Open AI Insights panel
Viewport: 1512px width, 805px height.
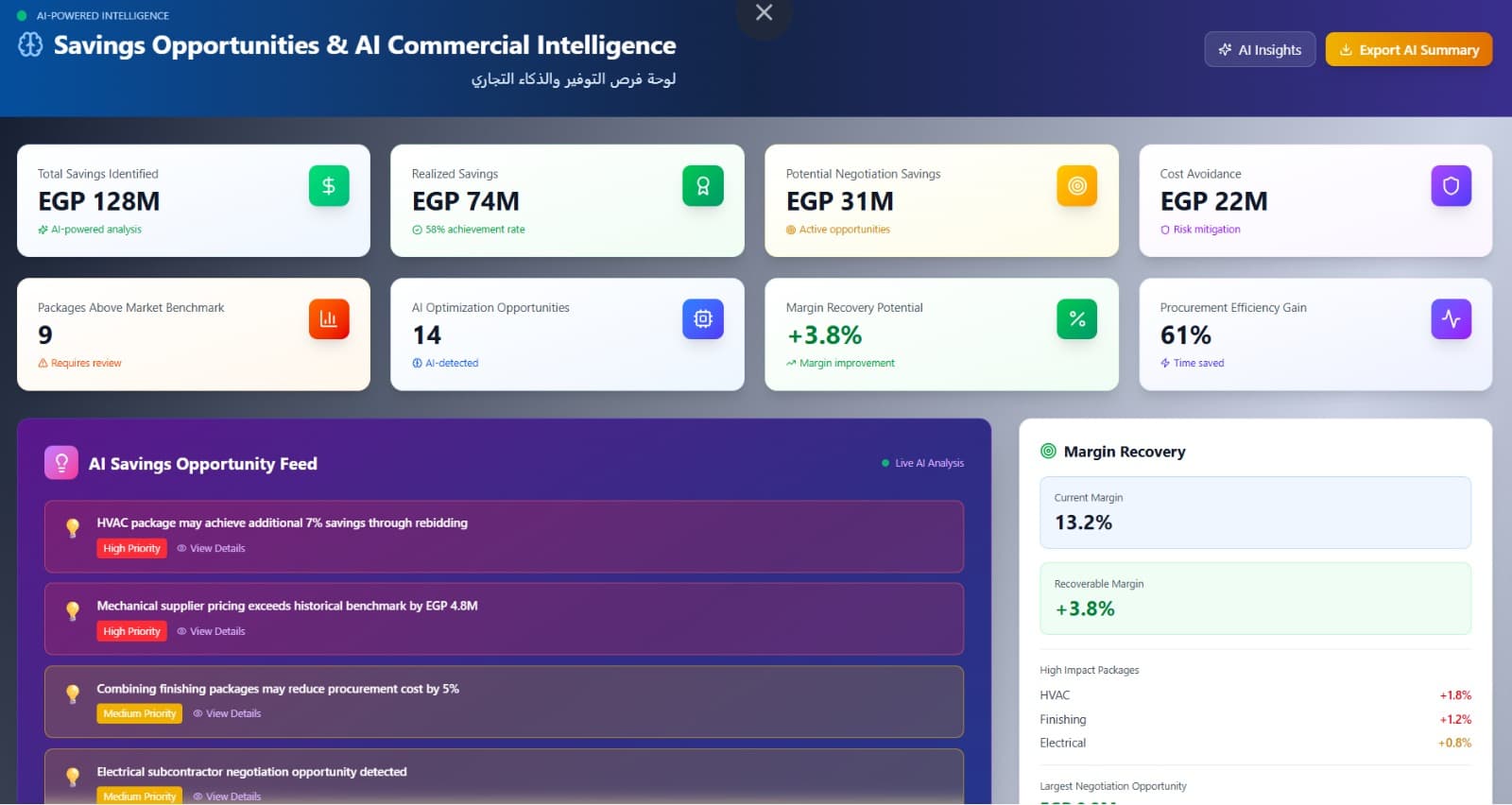[x=1260, y=50]
